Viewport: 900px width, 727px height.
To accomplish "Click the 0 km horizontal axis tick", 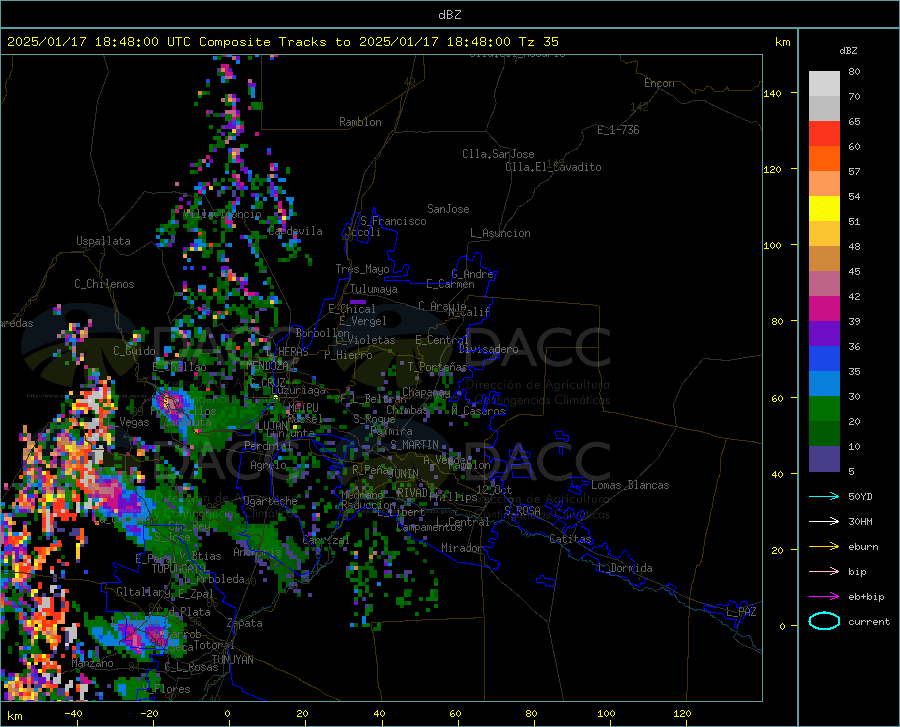I will 228,713.
